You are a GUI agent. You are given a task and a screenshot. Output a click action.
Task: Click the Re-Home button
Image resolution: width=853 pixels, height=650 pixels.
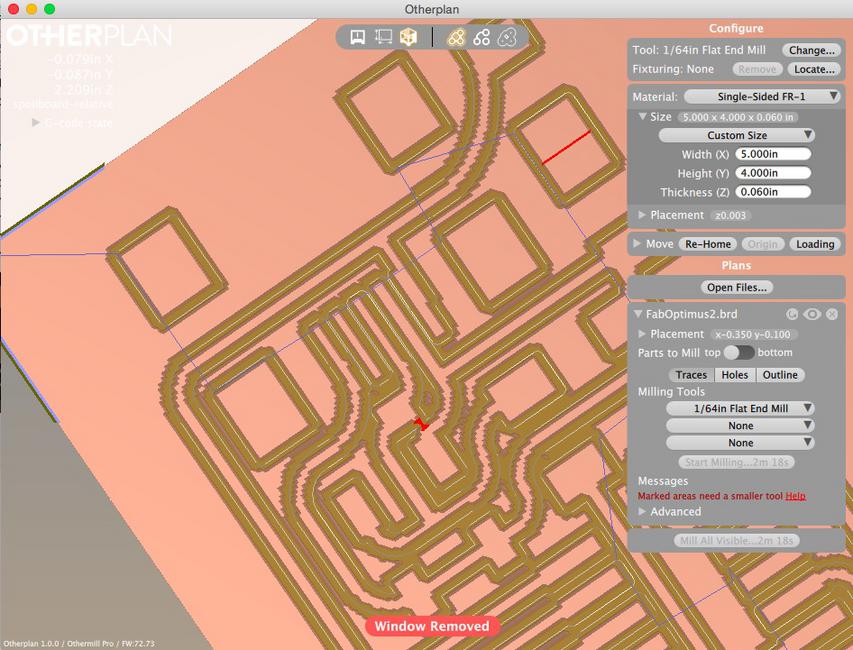tap(708, 244)
